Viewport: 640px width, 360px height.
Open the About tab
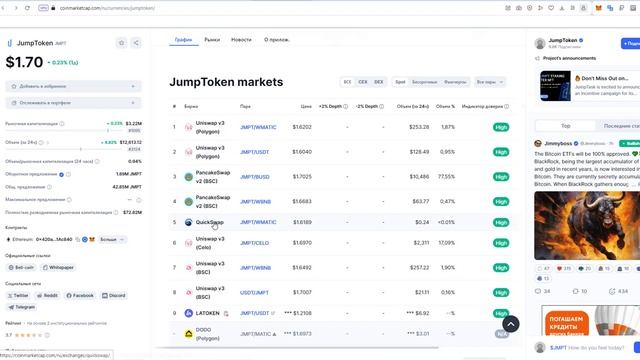pos(277,40)
